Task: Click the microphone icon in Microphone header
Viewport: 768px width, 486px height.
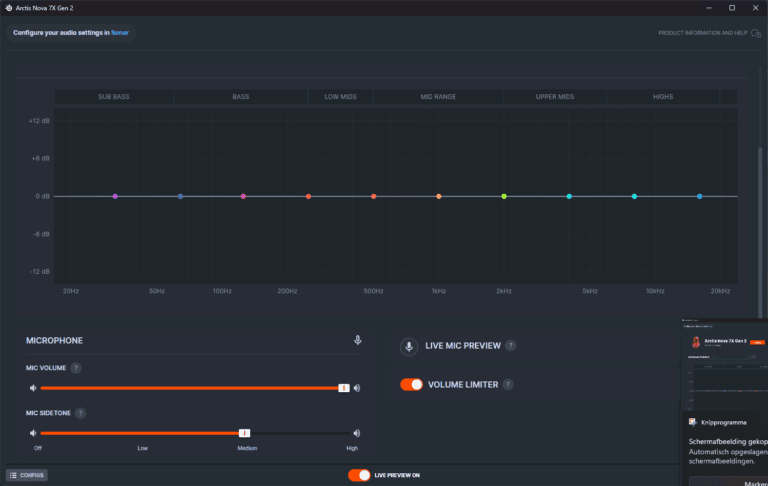Action: [x=357, y=340]
